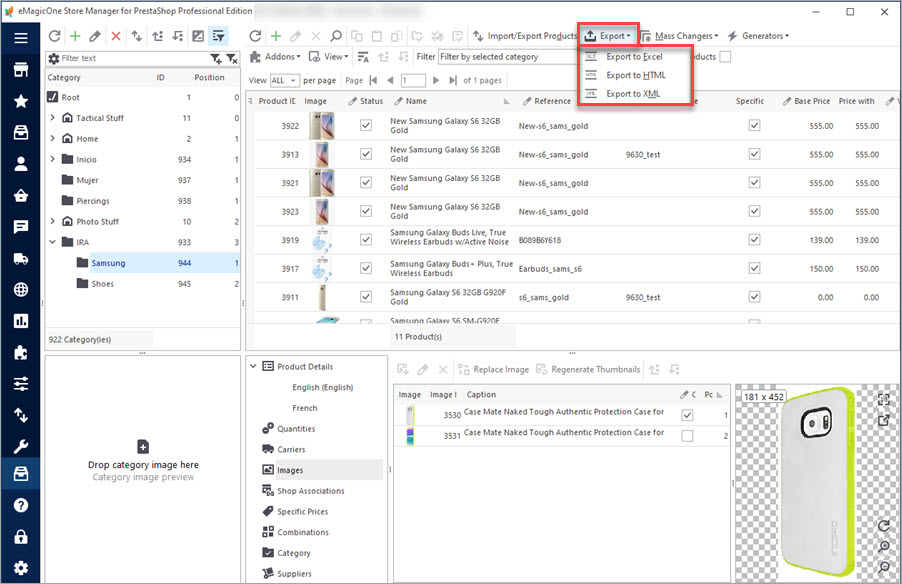
Task: Delete category with red X icon
Action: click(x=116, y=36)
